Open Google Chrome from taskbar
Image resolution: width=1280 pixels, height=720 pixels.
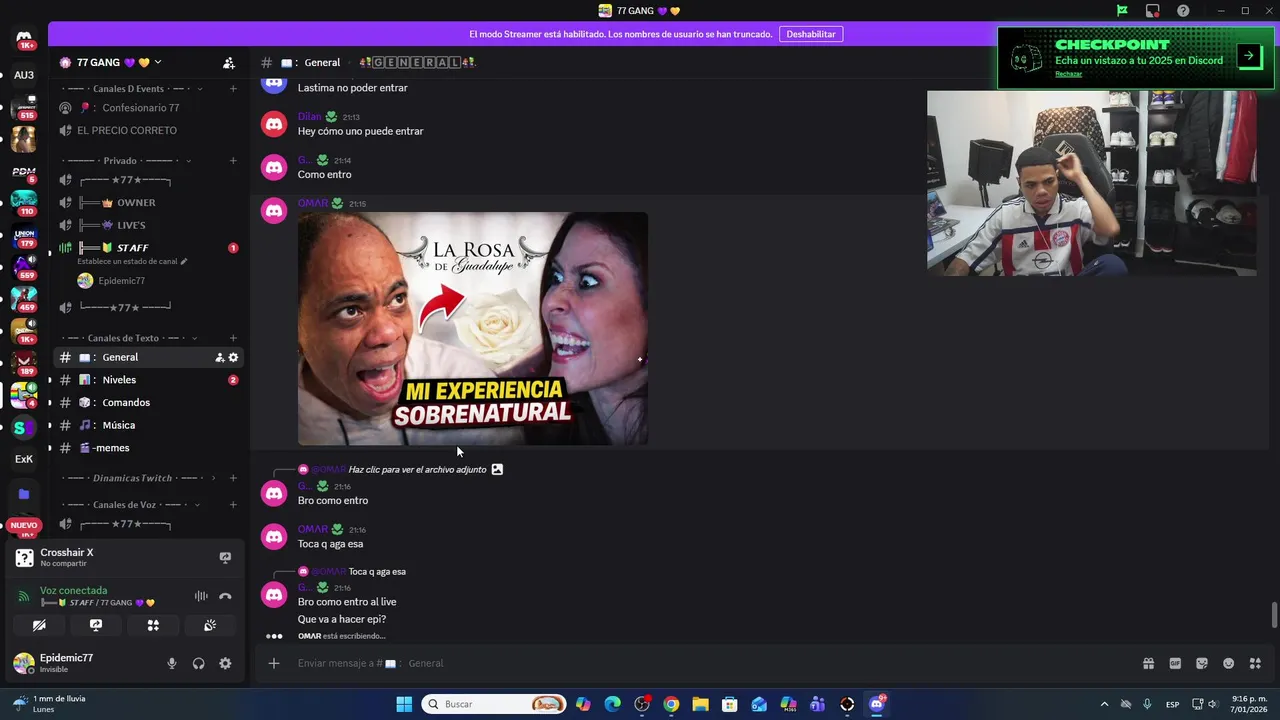pyautogui.click(x=671, y=704)
